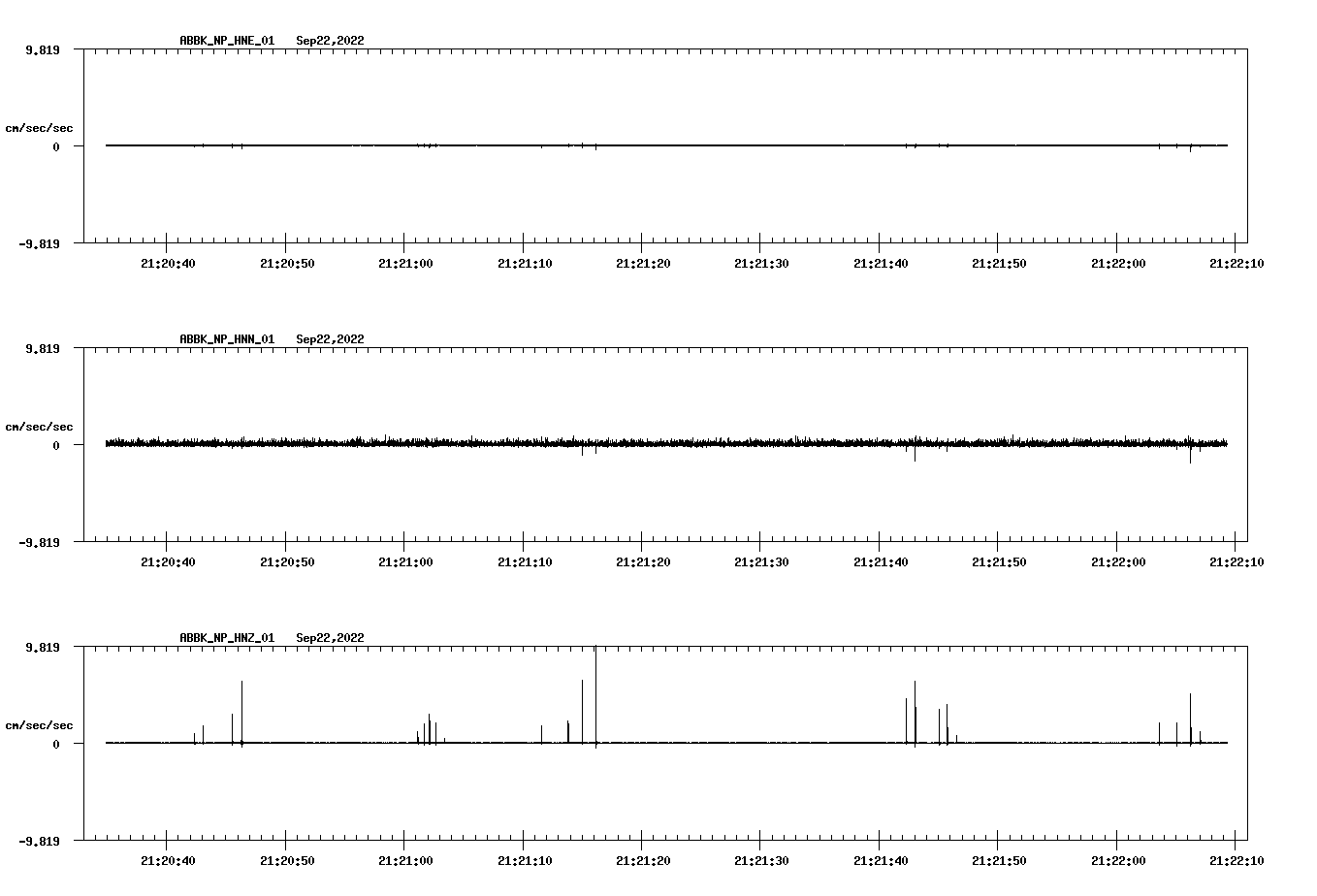Click the zero label on the HNZ axis

(x=56, y=744)
